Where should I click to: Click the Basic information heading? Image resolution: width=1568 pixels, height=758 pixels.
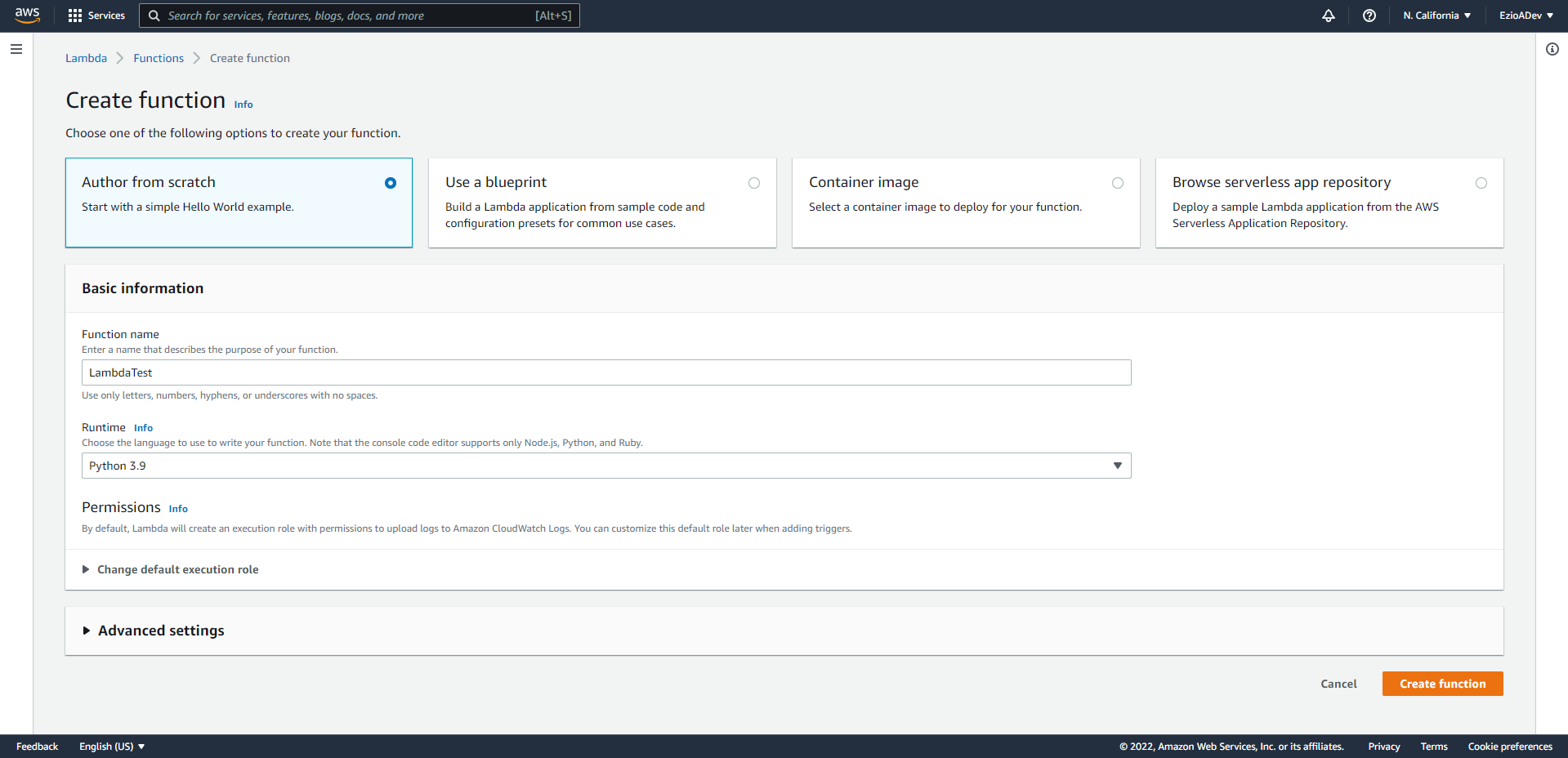pos(143,288)
